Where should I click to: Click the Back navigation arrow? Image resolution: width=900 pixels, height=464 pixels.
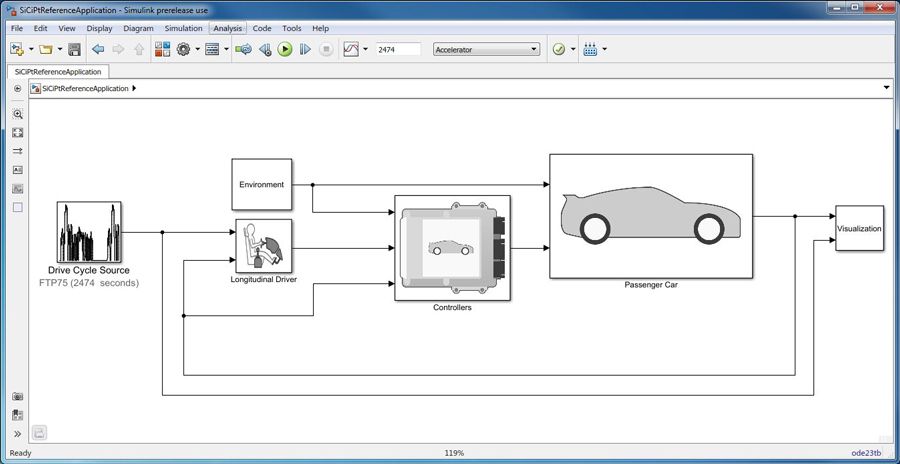(98, 49)
